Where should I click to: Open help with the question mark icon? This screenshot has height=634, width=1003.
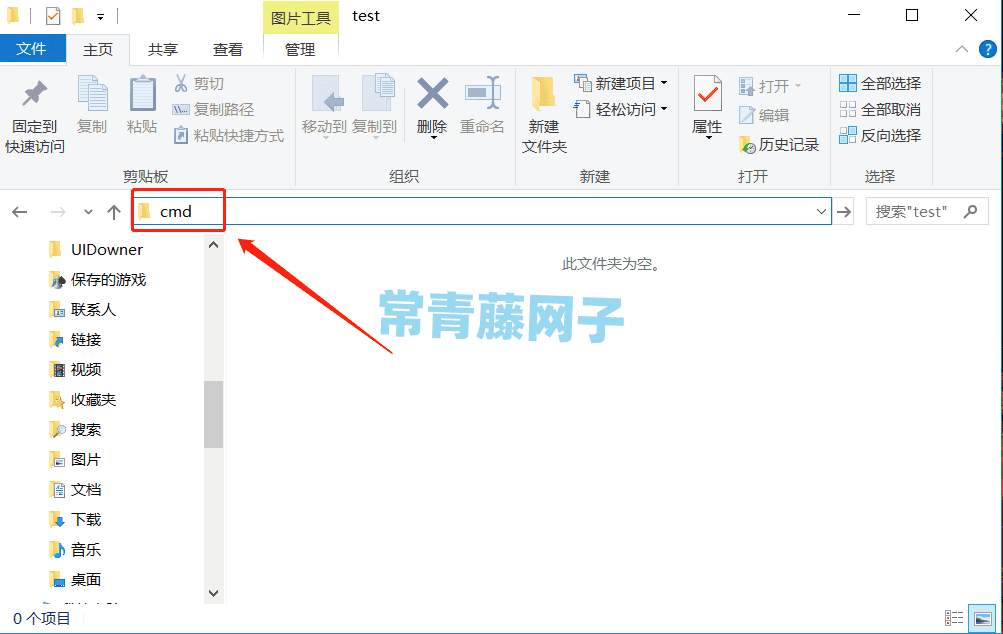click(988, 49)
